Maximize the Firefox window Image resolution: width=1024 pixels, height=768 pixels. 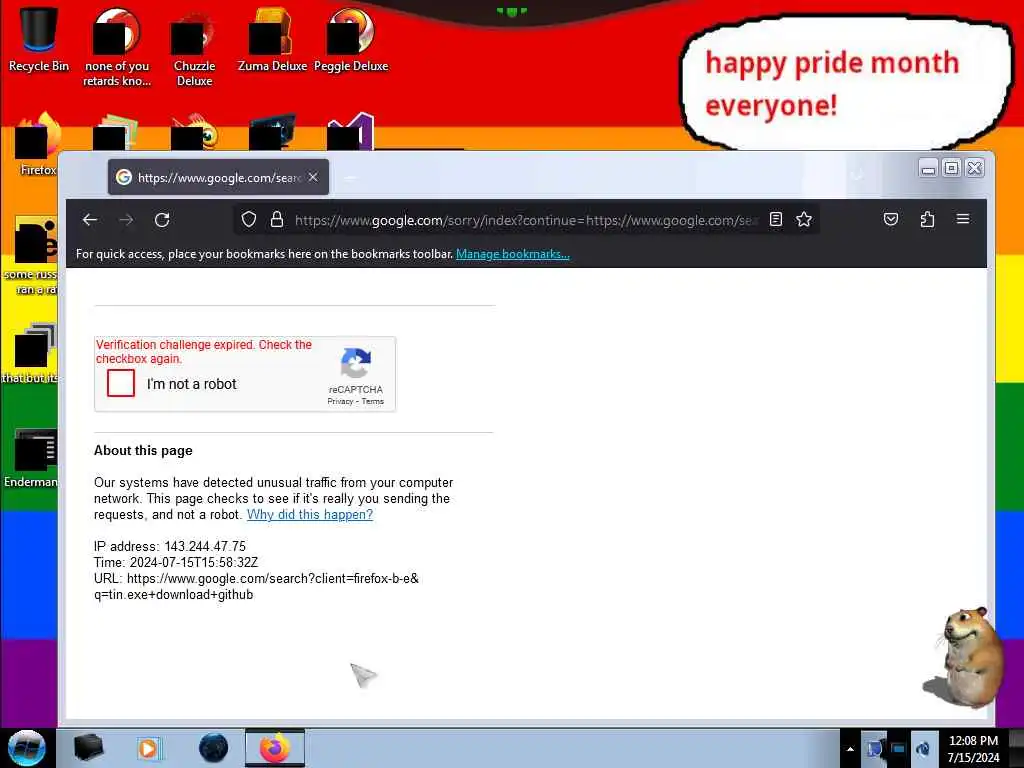coord(952,169)
